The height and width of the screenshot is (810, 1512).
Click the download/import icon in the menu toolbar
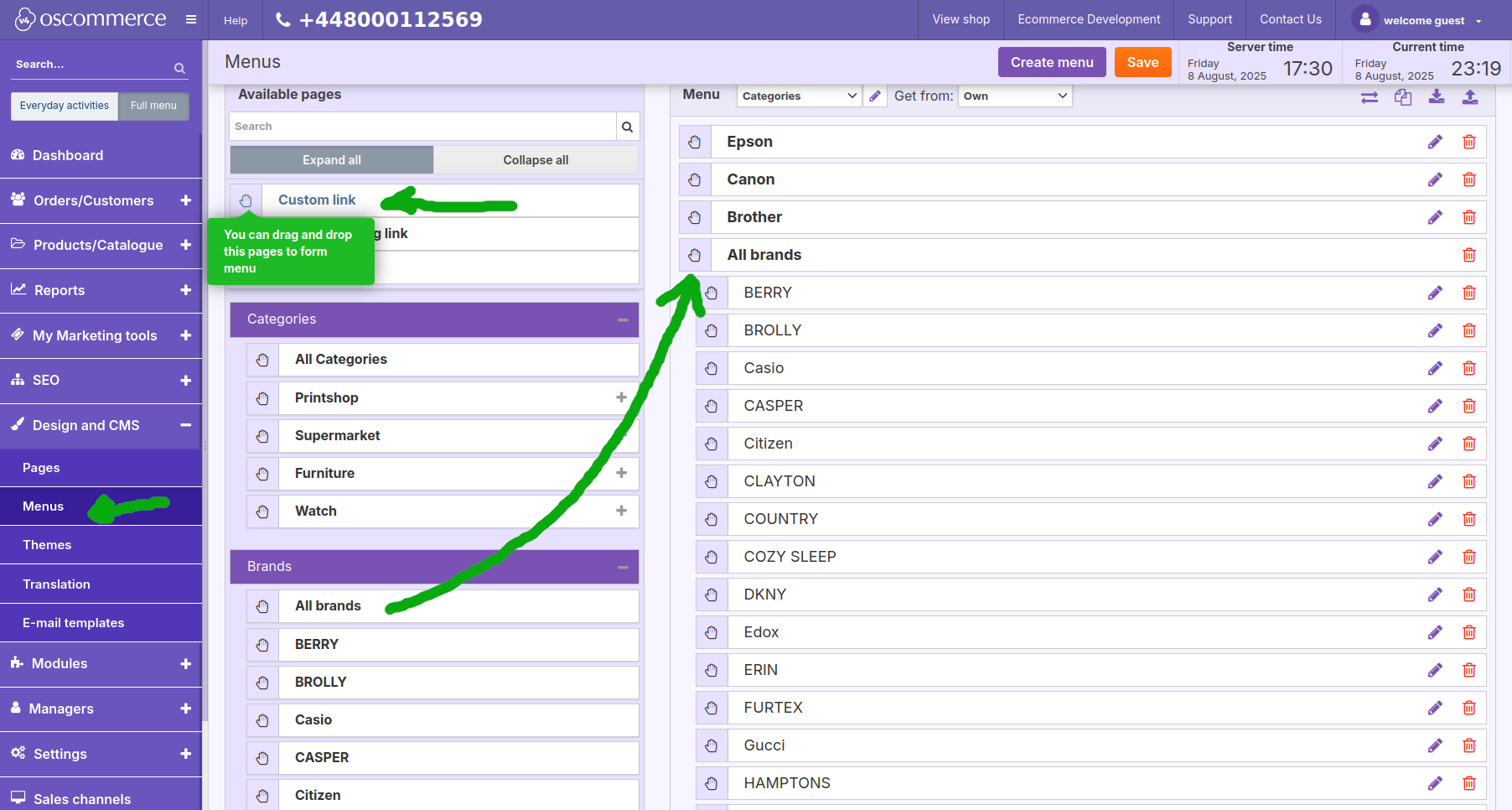tap(1437, 96)
